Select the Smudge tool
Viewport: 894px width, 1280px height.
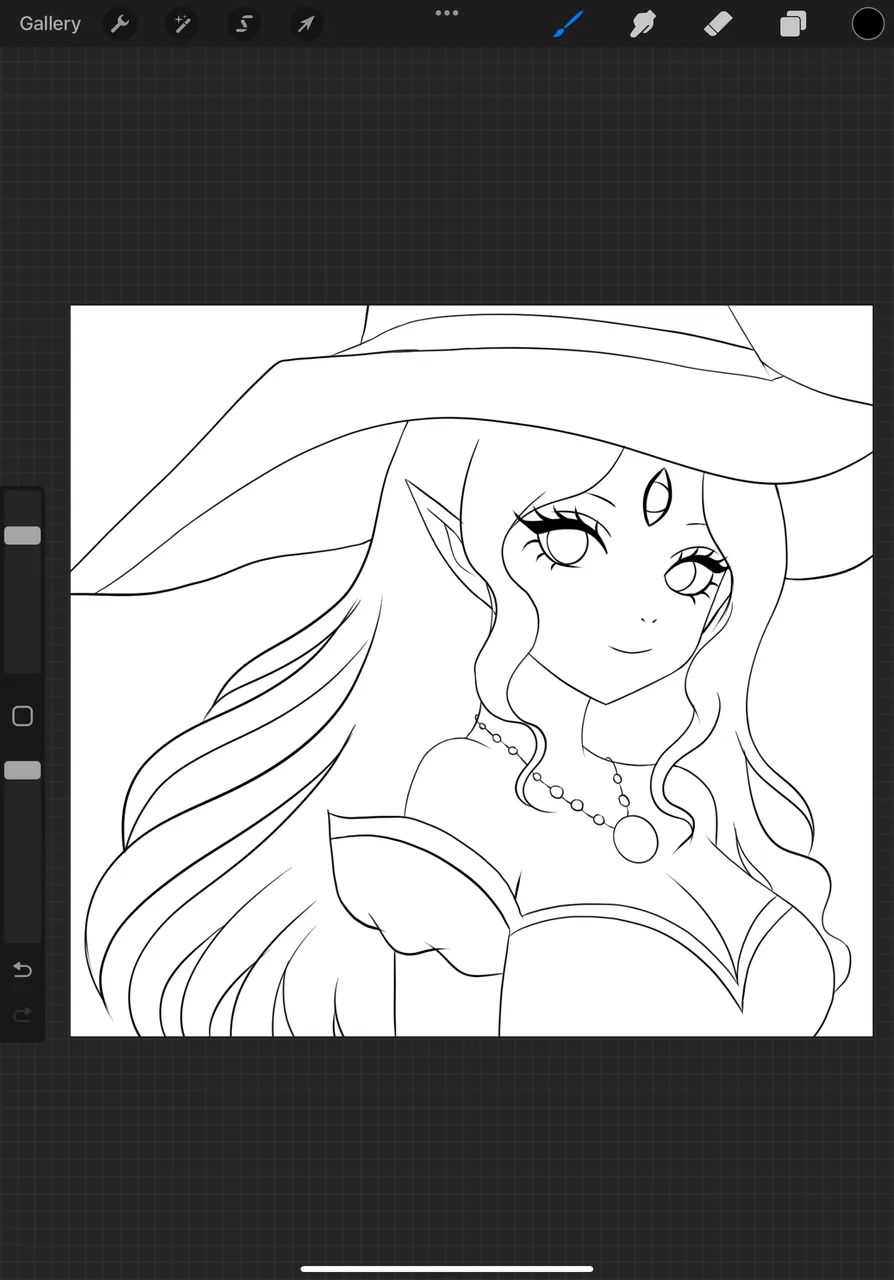(643, 23)
